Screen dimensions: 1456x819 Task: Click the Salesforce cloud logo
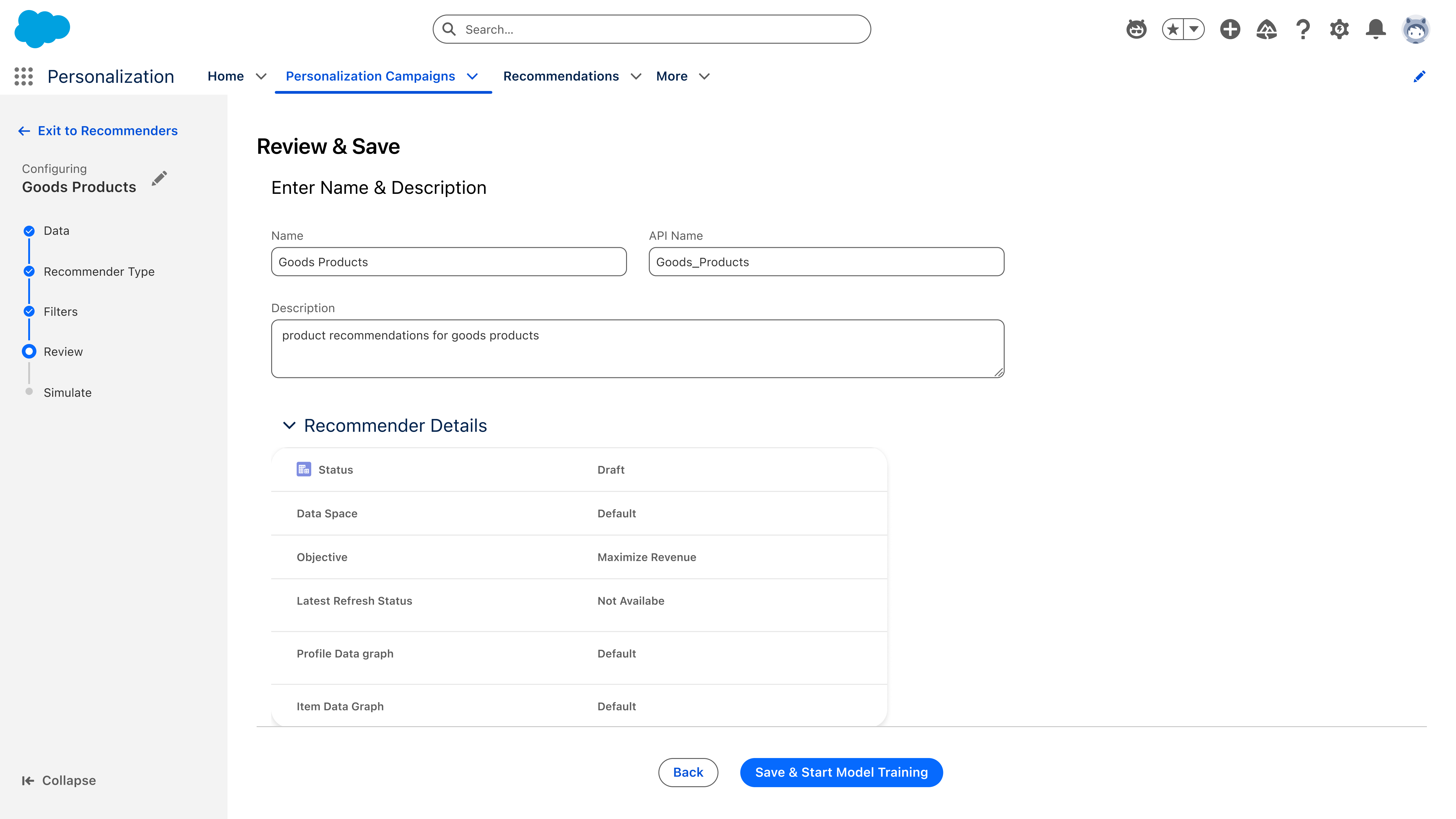pos(42,28)
